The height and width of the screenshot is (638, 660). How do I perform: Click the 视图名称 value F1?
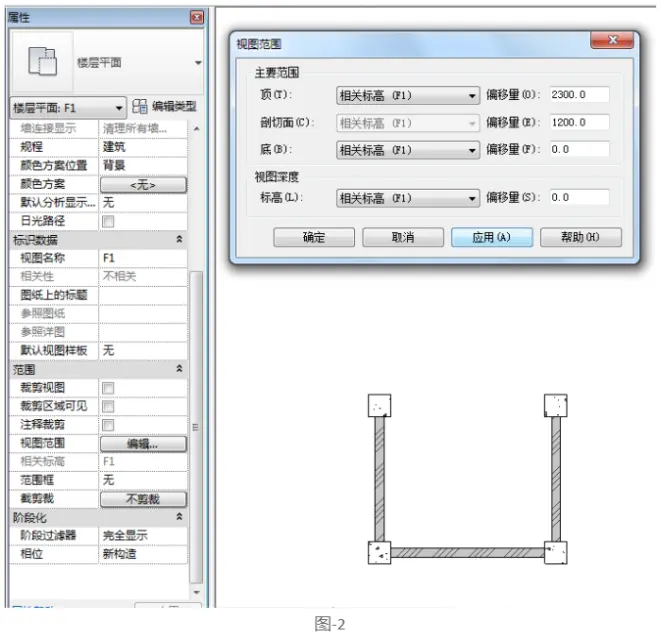tap(143, 258)
